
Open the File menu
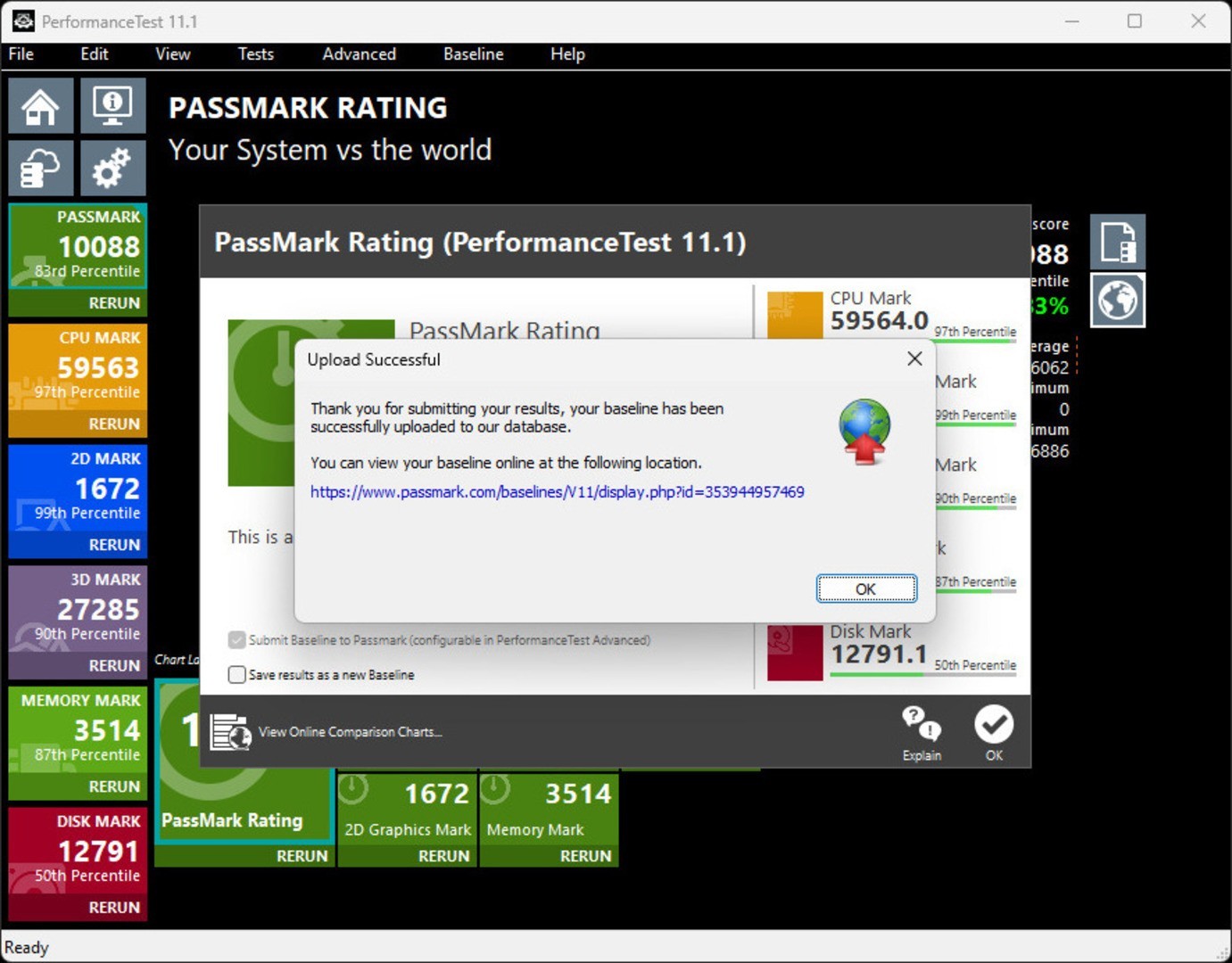tap(21, 54)
